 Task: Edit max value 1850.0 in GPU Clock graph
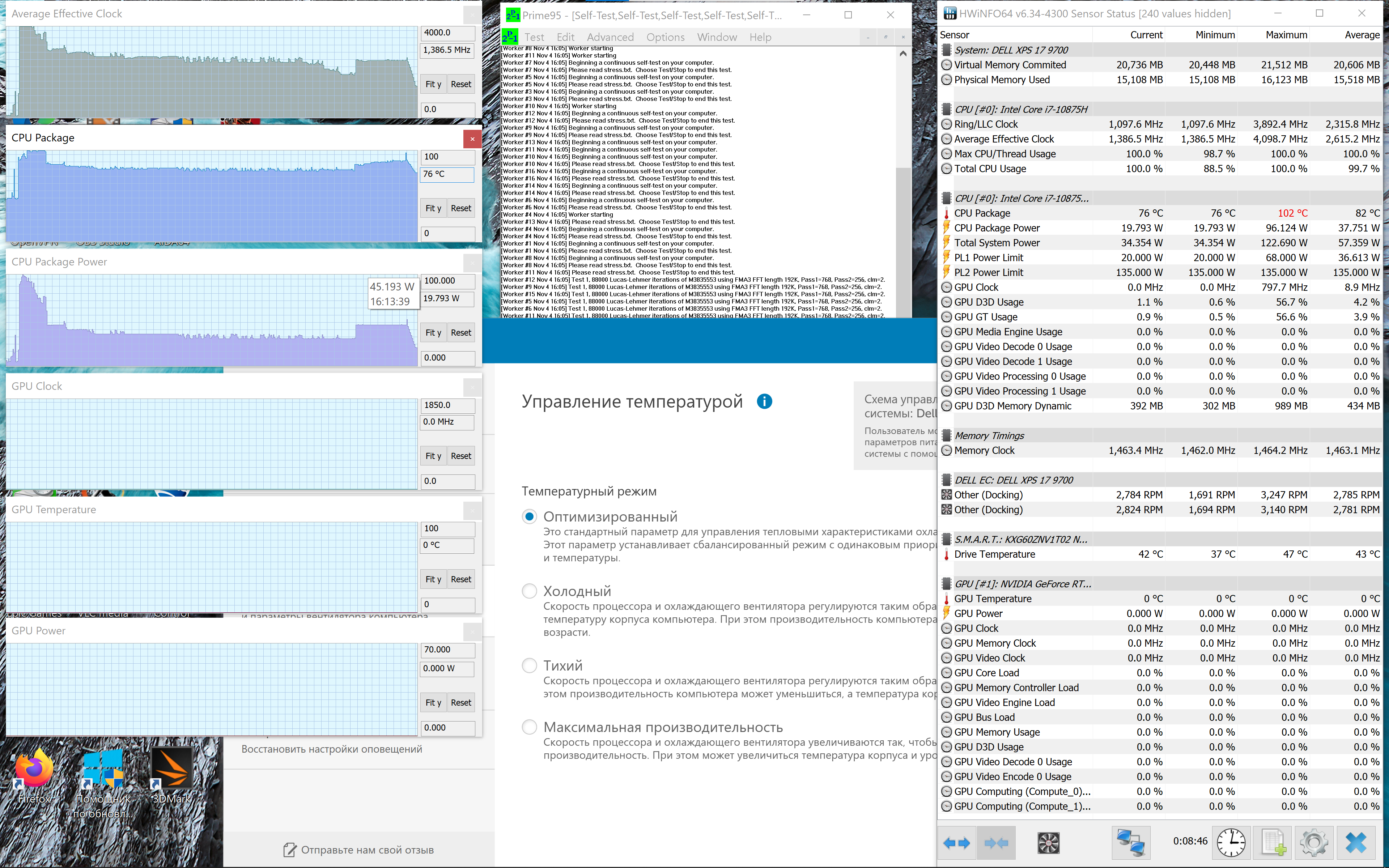click(x=448, y=405)
